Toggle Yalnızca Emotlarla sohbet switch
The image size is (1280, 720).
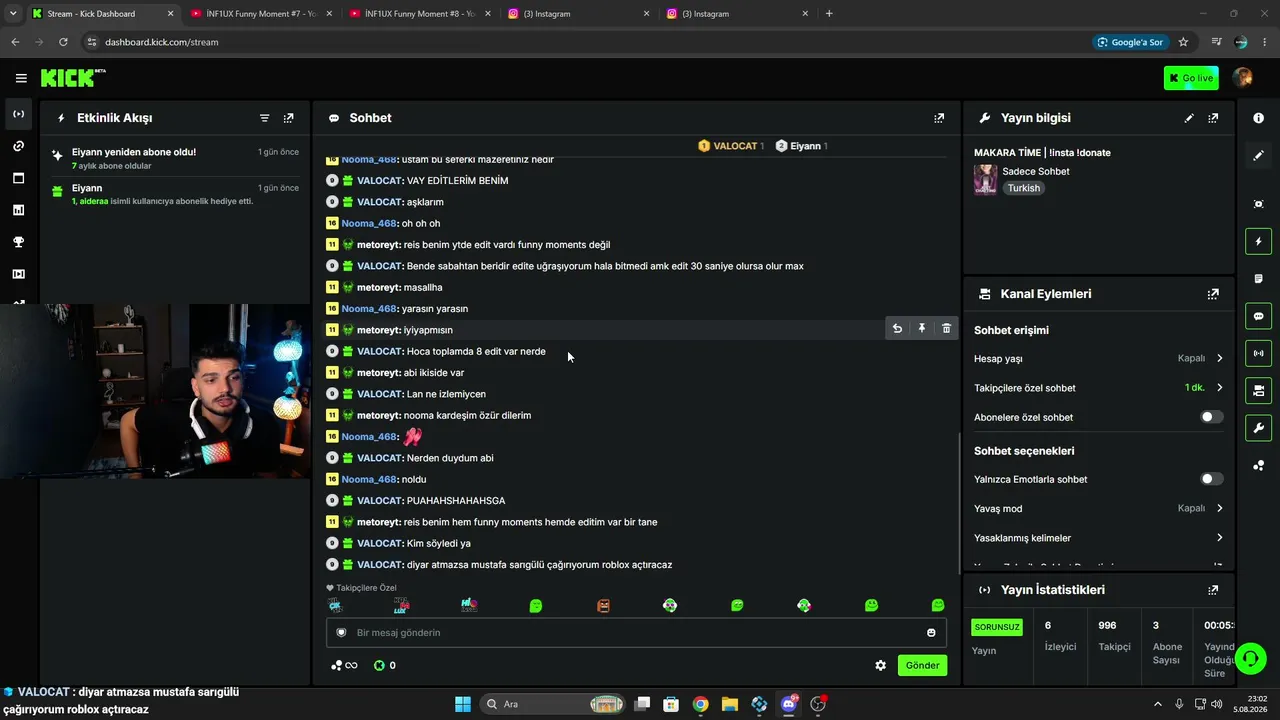(1211, 479)
